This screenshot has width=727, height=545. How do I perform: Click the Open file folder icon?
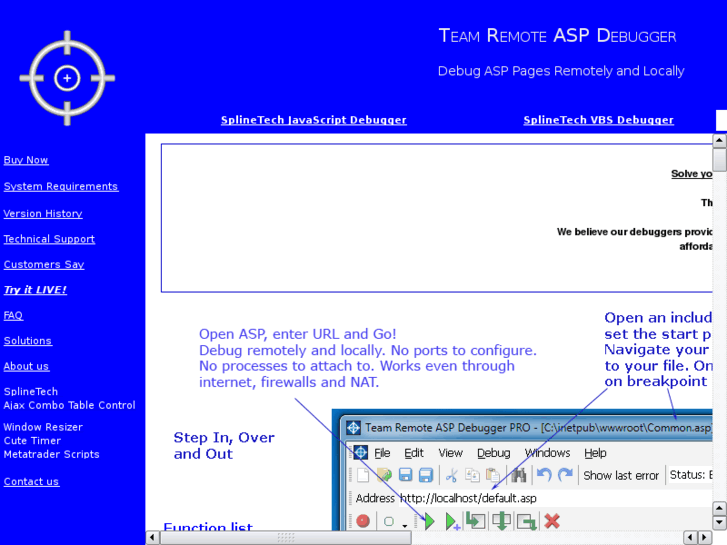tap(384, 475)
